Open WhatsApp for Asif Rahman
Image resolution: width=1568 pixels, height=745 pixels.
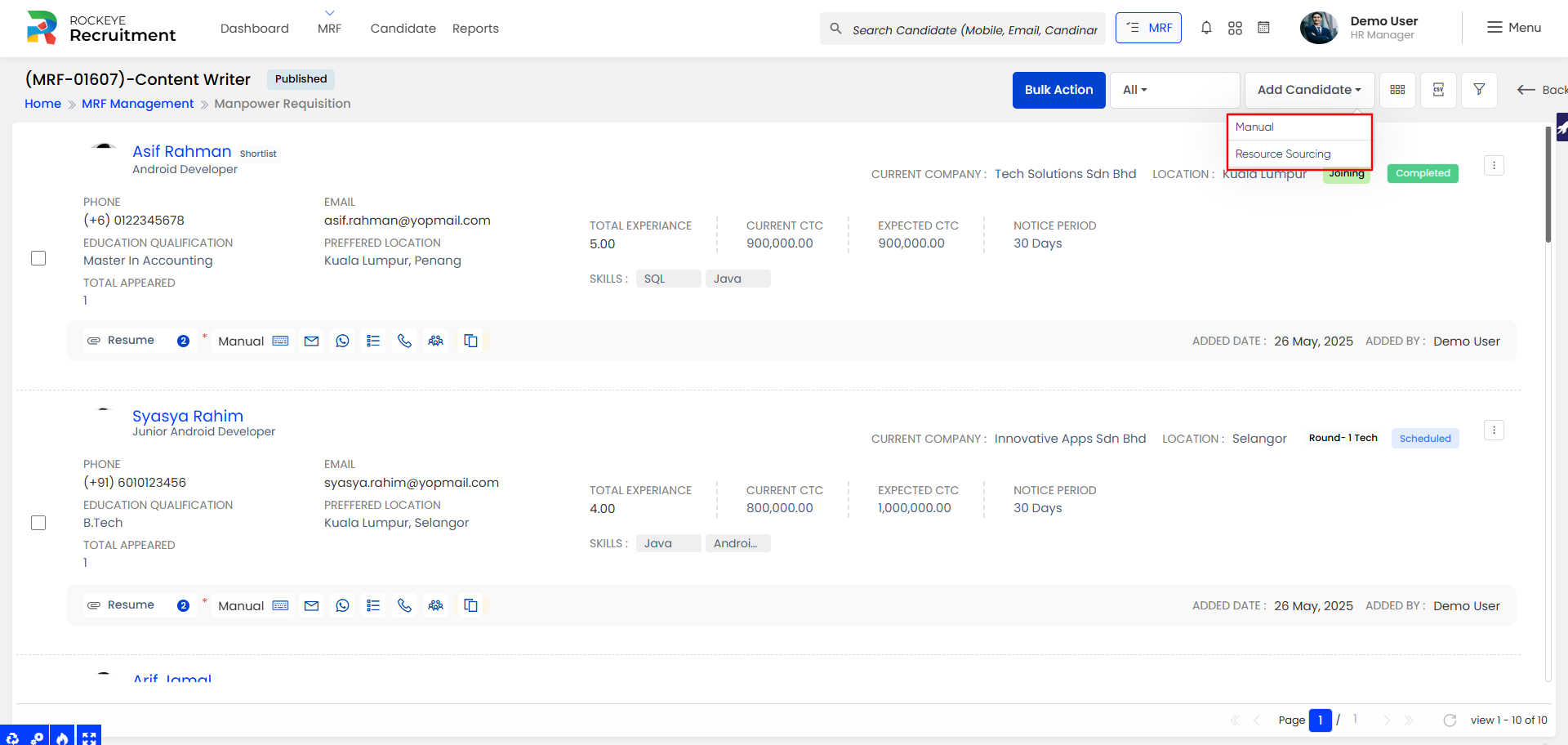pos(342,341)
